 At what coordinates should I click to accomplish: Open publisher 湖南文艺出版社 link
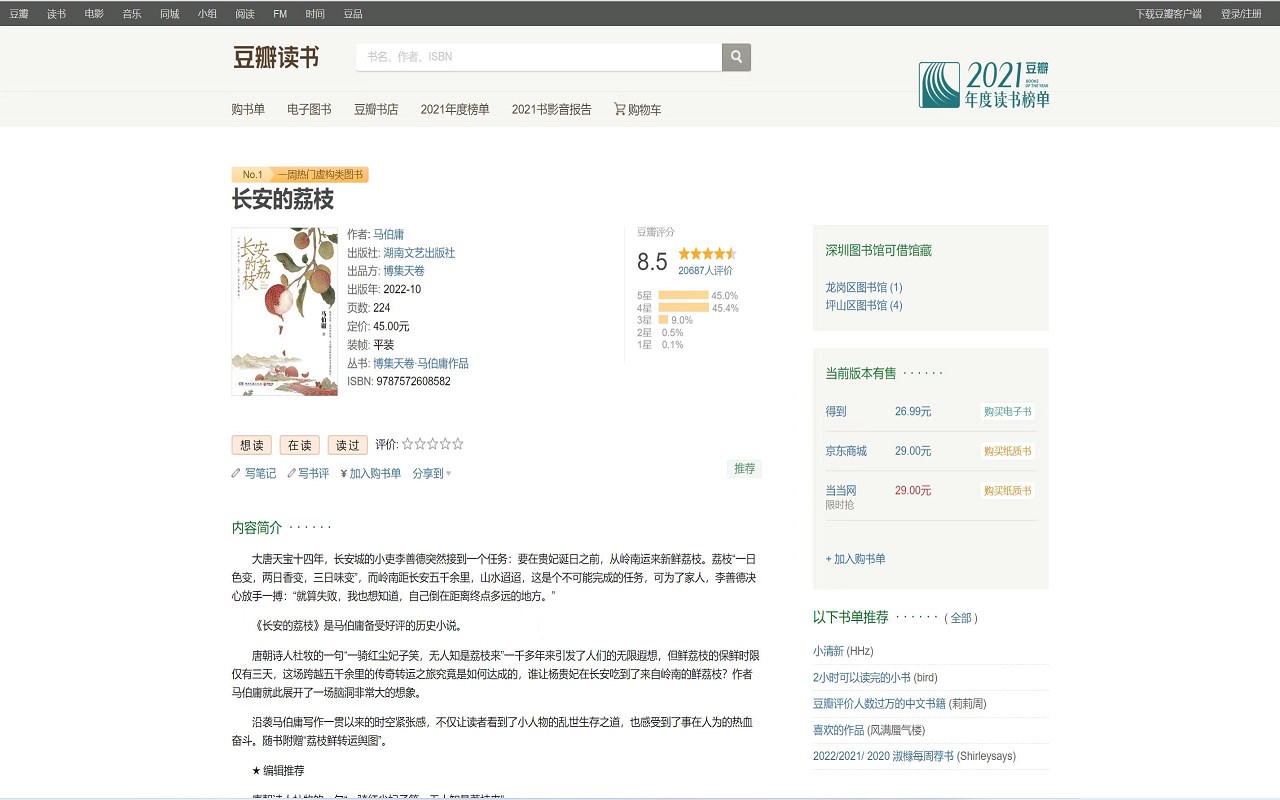click(419, 253)
